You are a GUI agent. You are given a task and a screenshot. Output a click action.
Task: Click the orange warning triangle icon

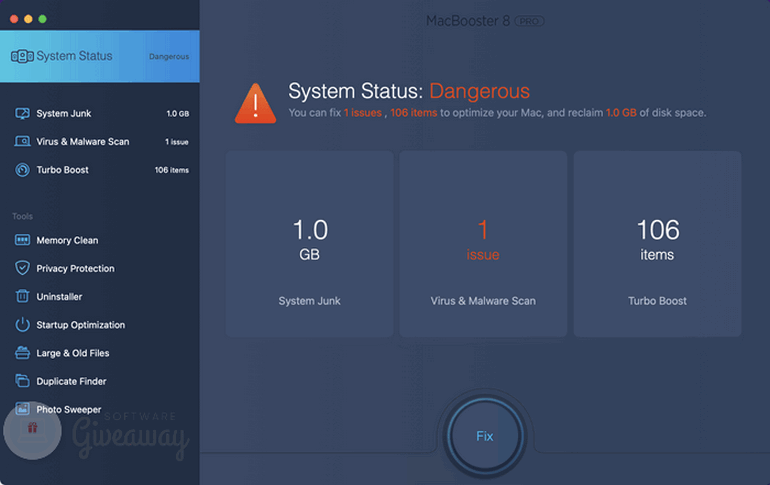pos(255,104)
